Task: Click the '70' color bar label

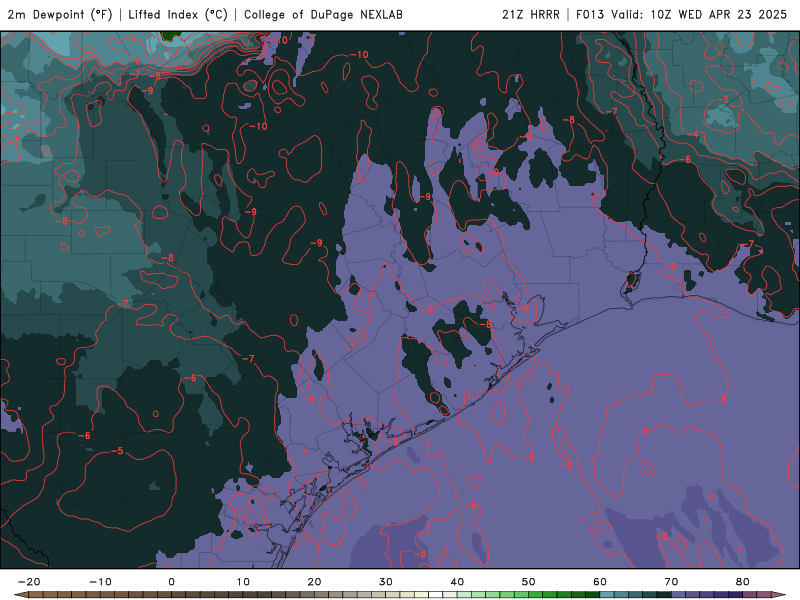Action: coord(671,582)
